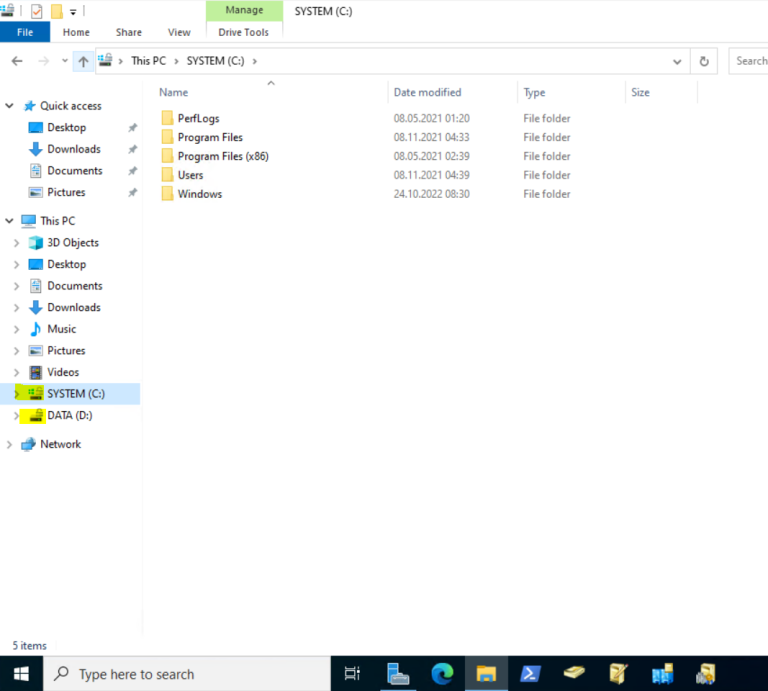The height and width of the screenshot is (691, 768).
Task: Open the yellow disk app on taskbar
Action: (574, 673)
